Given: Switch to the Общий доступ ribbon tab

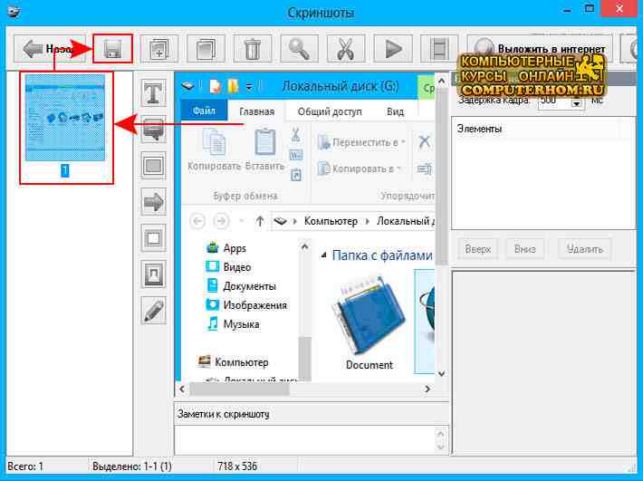Looking at the screenshot, I should pyautogui.click(x=330, y=112).
